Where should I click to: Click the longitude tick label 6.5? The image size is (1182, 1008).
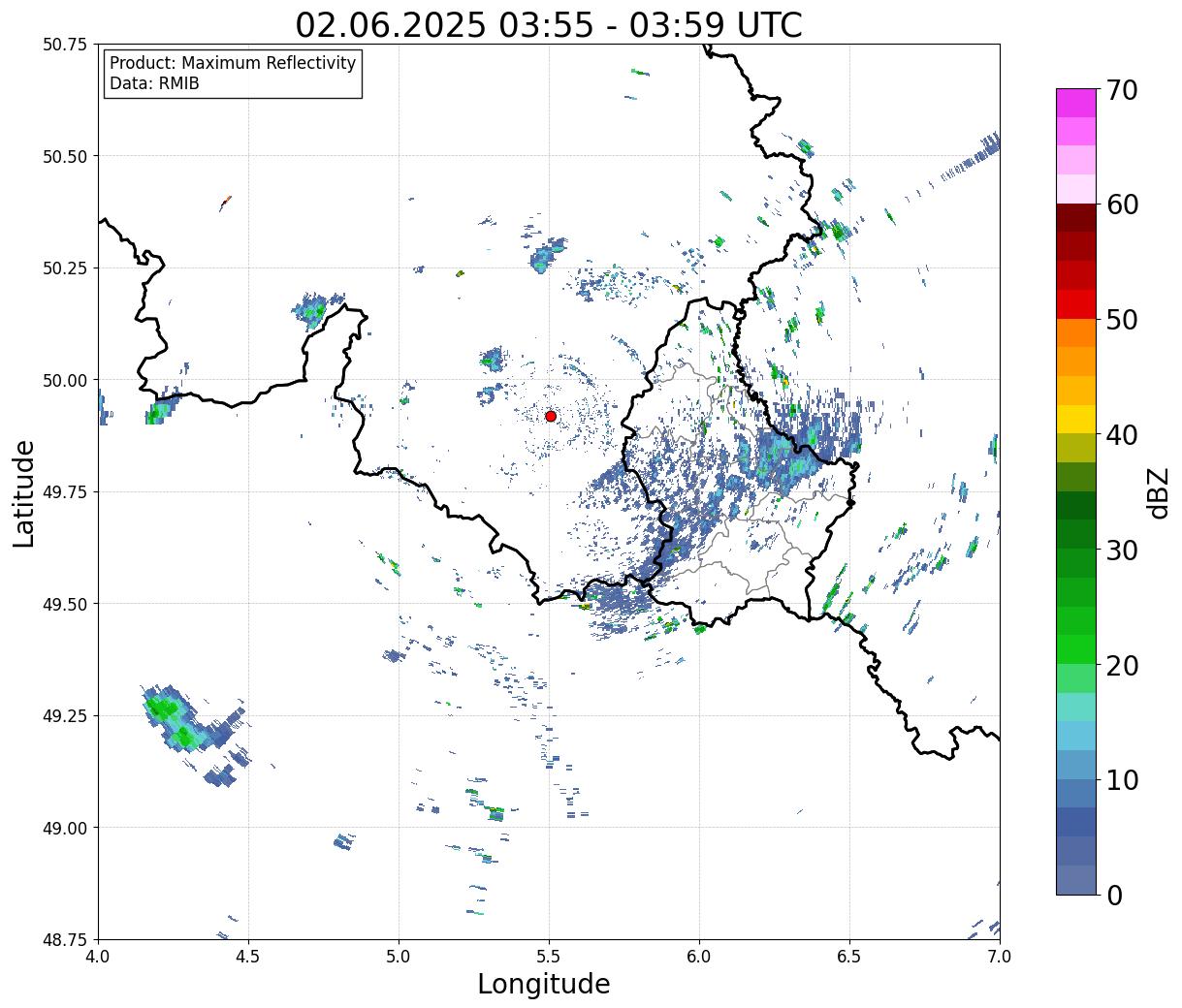pos(849,956)
